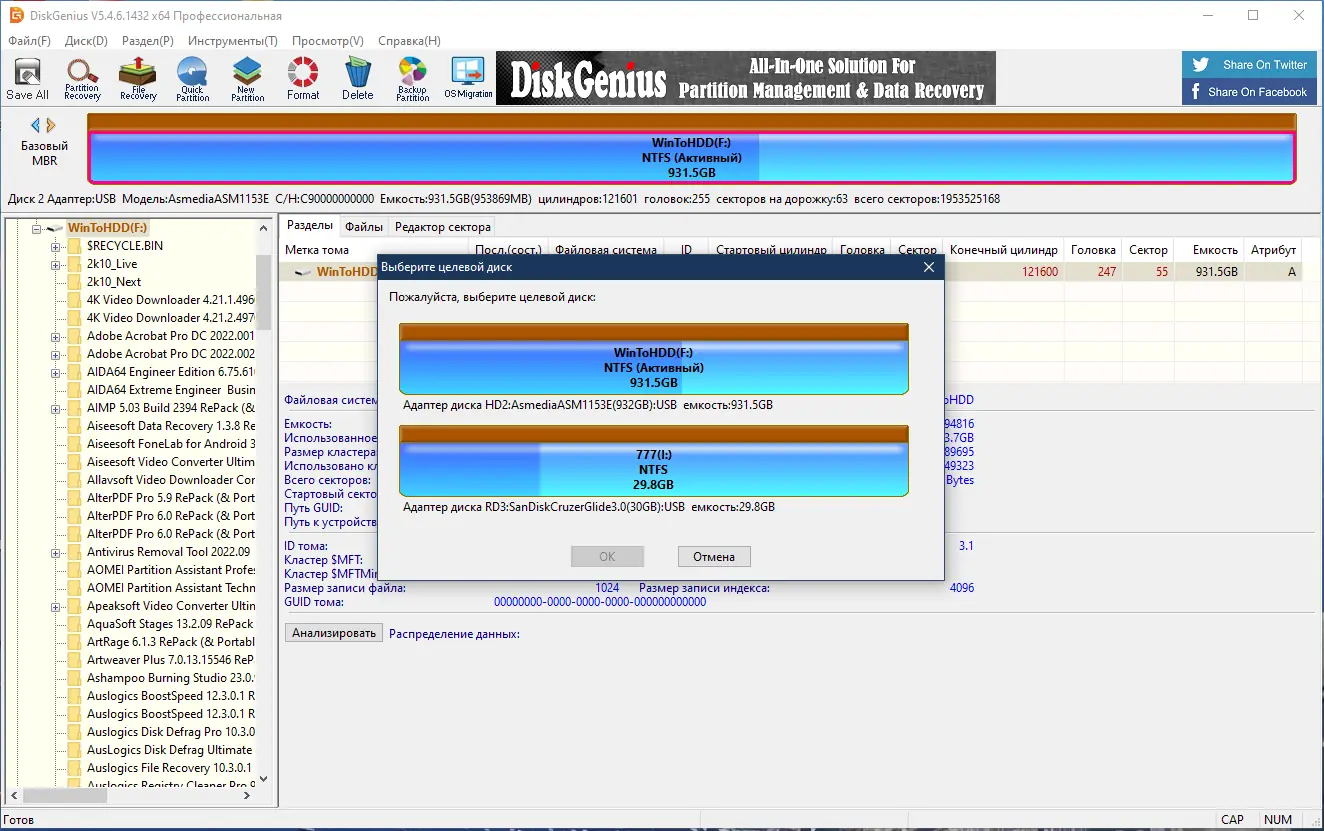Click the Отмена button
This screenshot has height=831, width=1324.
click(x=714, y=557)
